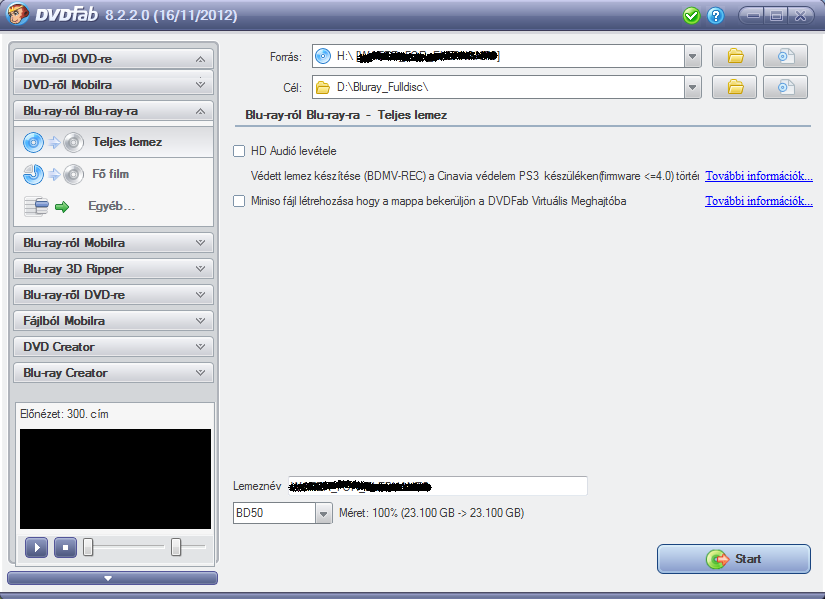Choose source image file via Forrás disc icon
825x599 pixels.
tap(786, 56)
